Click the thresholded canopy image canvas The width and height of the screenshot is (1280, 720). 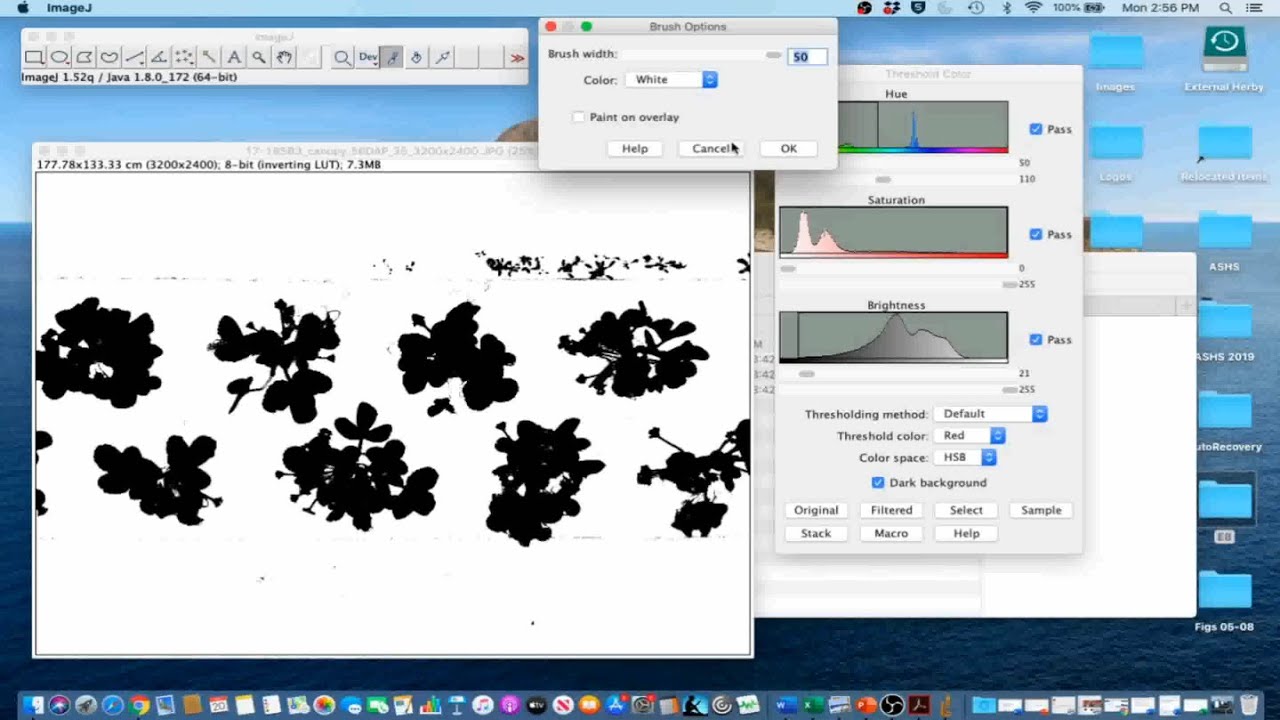[393, 414]
